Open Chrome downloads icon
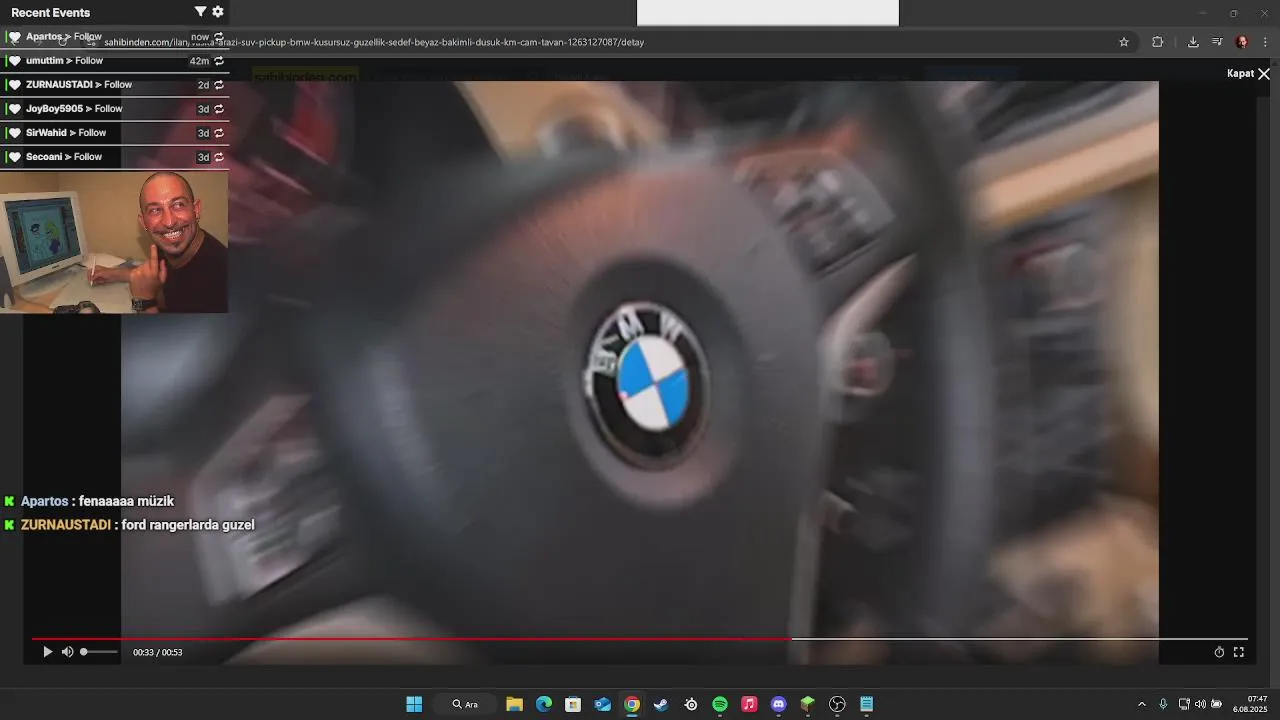1280x720 pixels. [x=1193, y=42]
